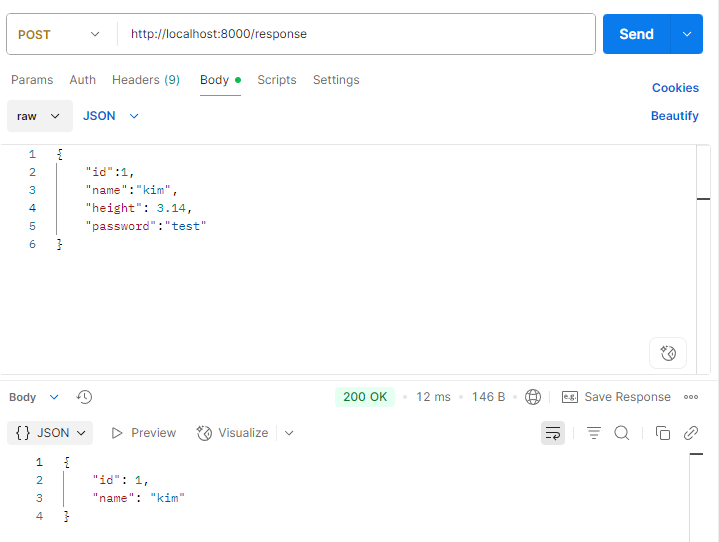Image resolution: width=719 pixels, height=542 pixels.
Task: Click the "name":"kim" line in the request body
Action: [x=131, y=190]
